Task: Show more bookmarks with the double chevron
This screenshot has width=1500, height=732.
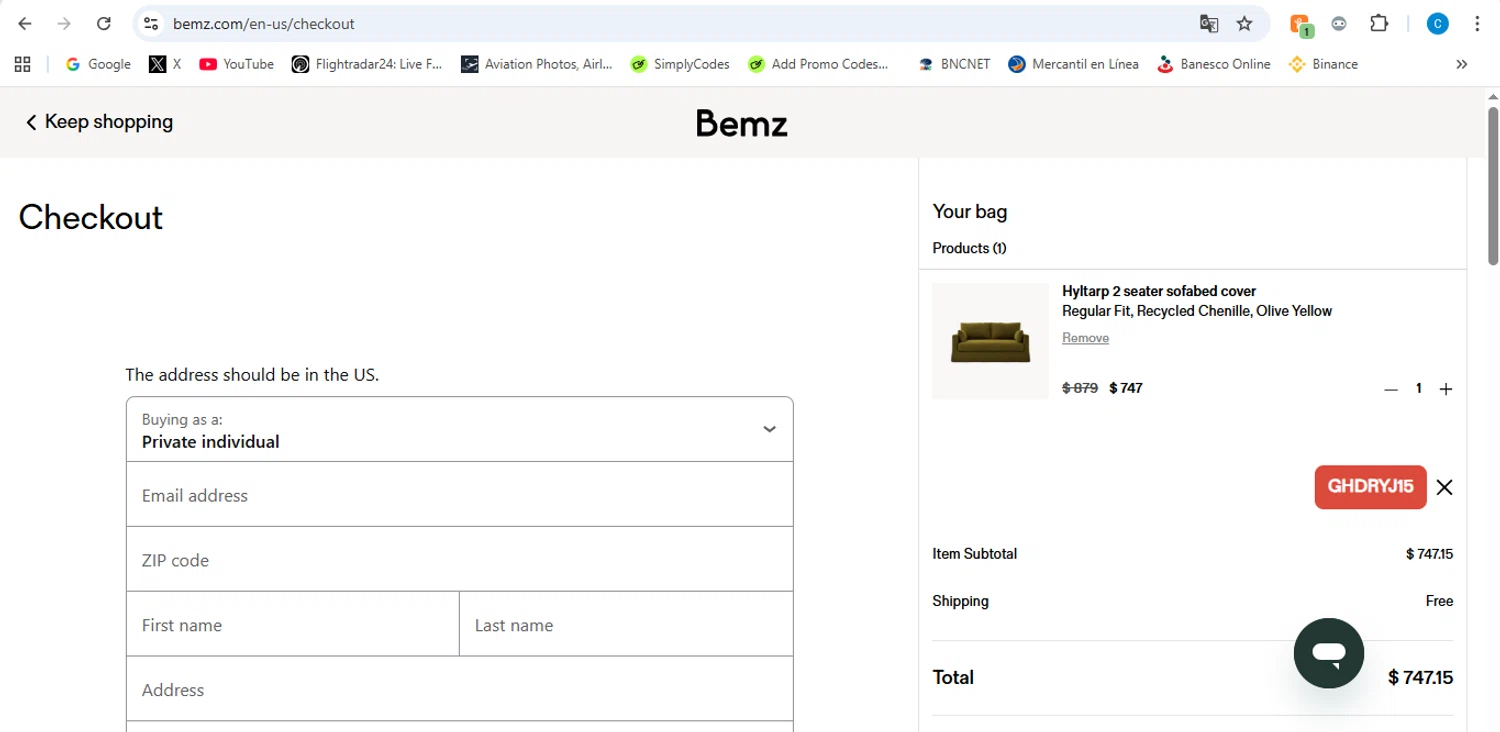Action: point(1462,64)
